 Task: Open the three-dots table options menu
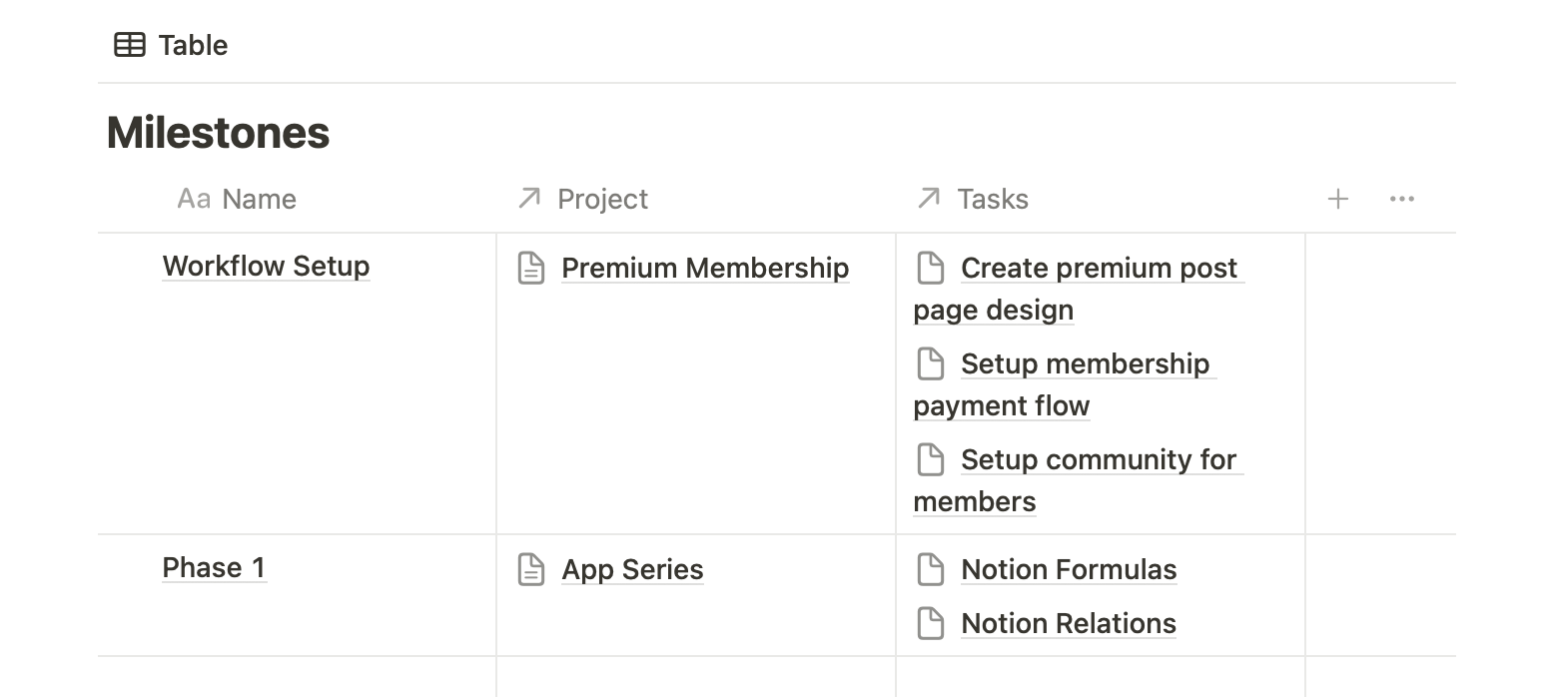1401,200
